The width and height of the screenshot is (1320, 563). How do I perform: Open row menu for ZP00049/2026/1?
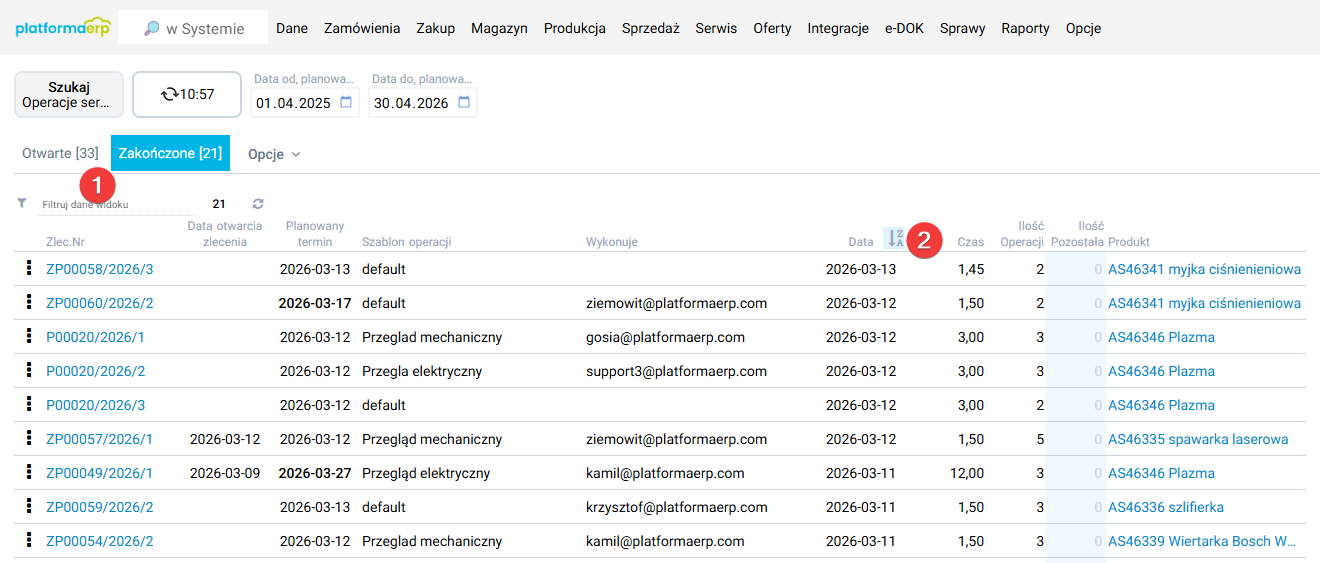[29, 473]
